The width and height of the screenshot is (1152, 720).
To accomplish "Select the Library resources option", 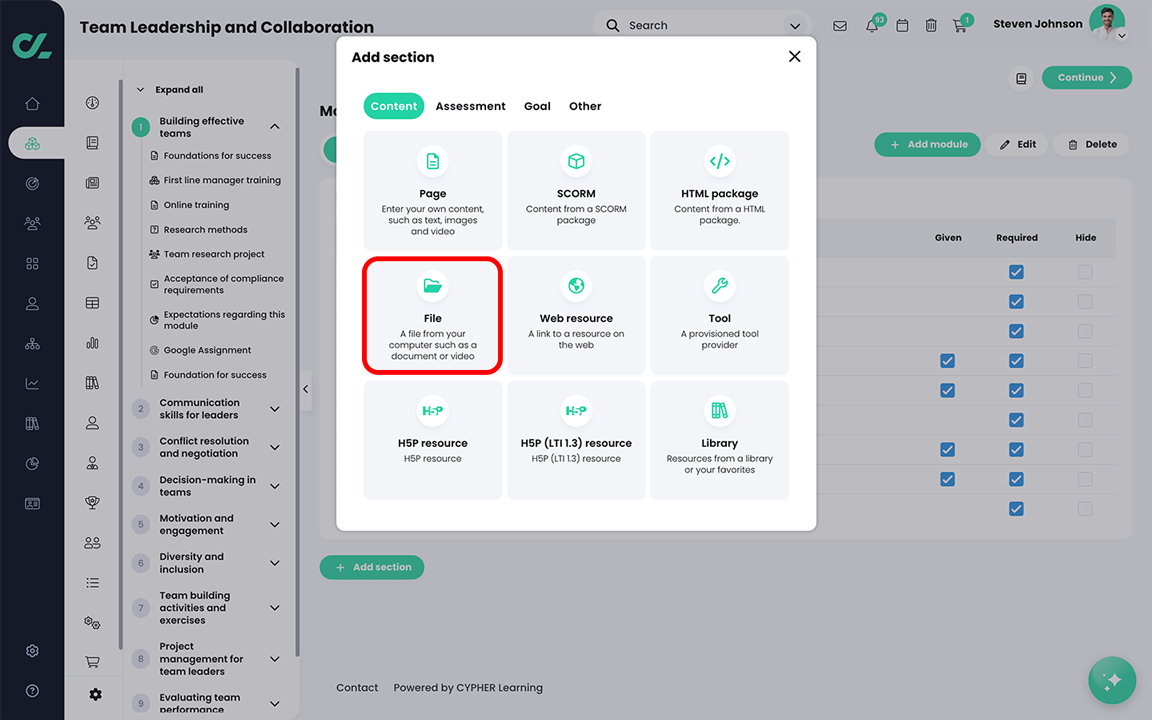I will point(719,440).
